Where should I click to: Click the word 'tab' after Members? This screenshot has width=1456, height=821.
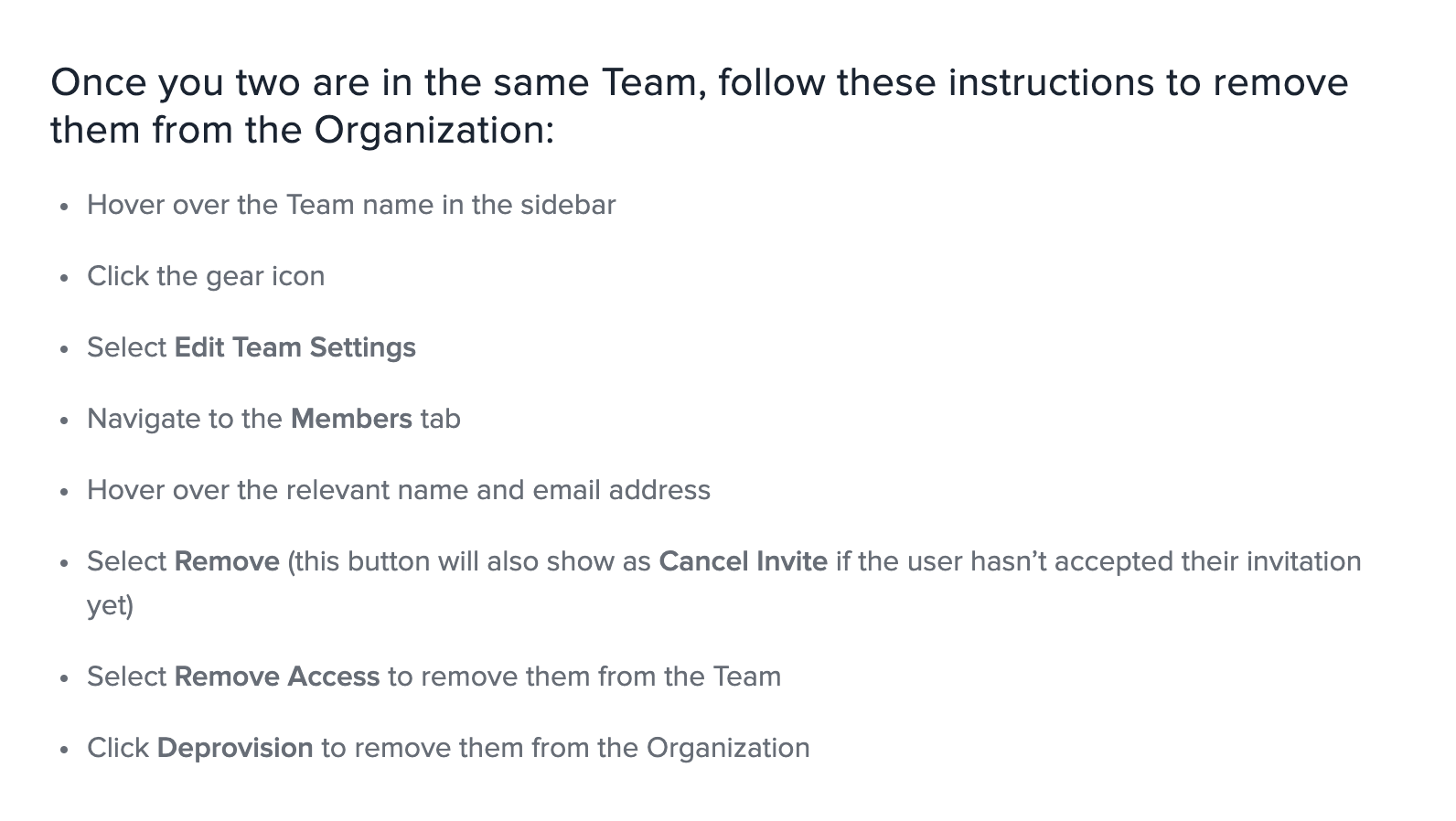pyautogui.click(x=441, y=419)
